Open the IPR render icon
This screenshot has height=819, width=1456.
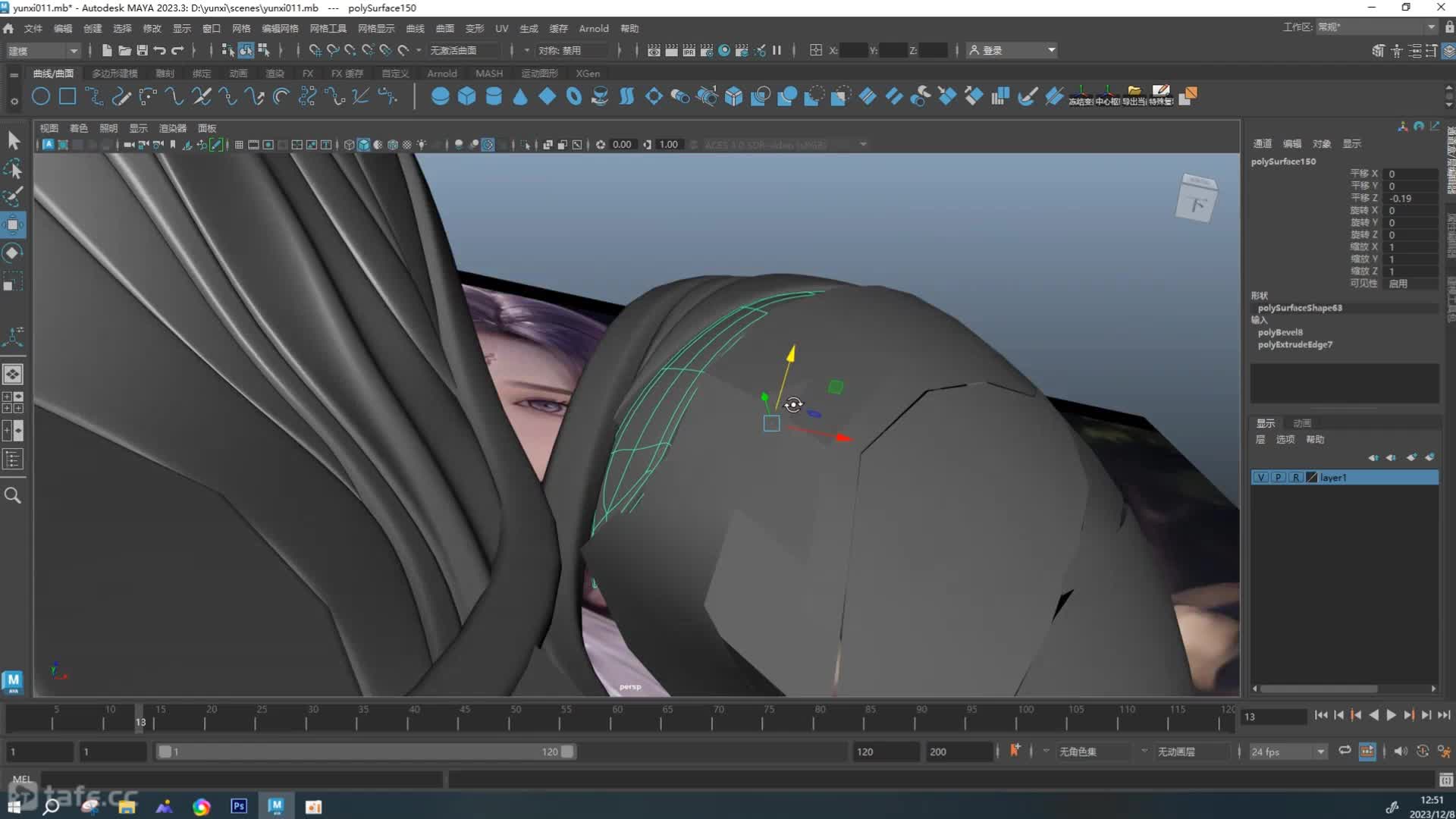(689, 50)
